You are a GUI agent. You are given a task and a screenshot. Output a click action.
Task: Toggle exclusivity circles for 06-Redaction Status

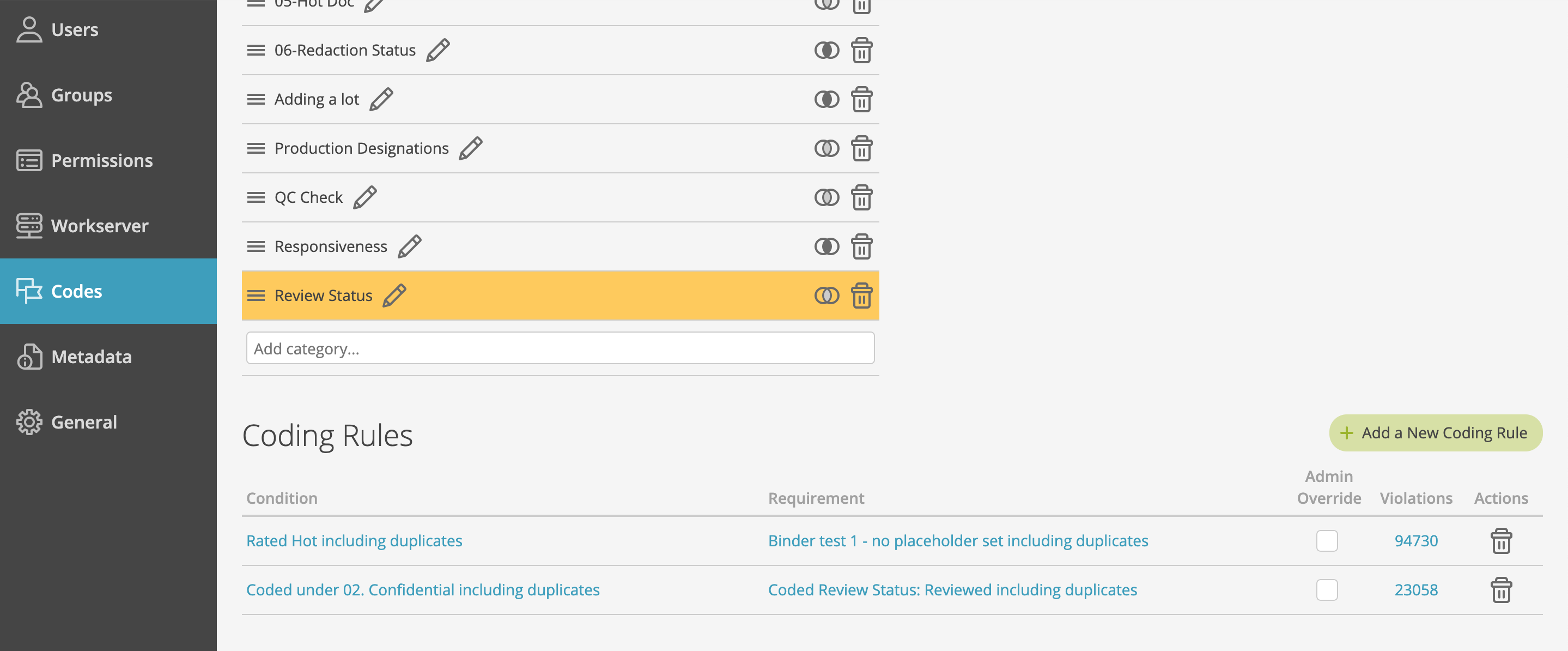pyautogui.click(x=826, y=50)
